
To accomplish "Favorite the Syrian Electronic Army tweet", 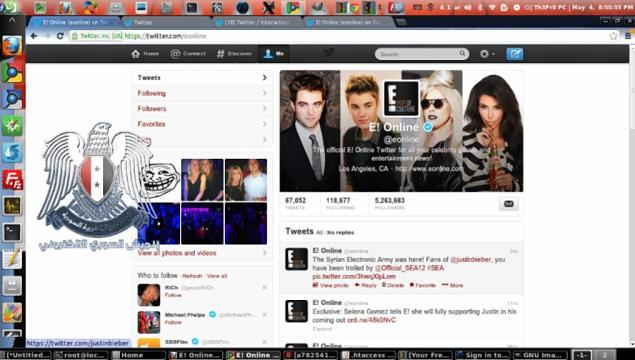I will [422, 285].
